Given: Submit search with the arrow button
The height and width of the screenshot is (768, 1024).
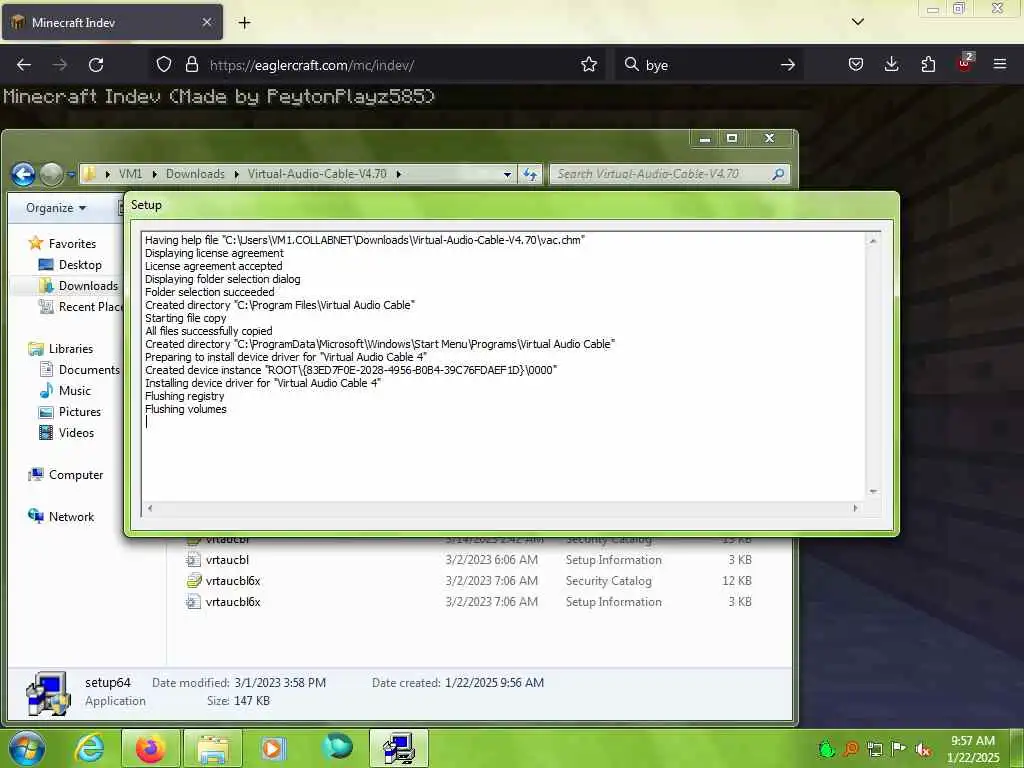Looking at the screenshot, I should pyautogui.click(x=788, y=65).
